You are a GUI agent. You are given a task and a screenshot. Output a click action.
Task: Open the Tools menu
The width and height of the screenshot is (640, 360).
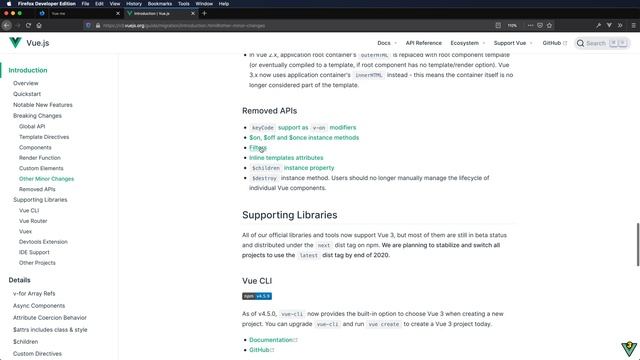click(184, 4)
